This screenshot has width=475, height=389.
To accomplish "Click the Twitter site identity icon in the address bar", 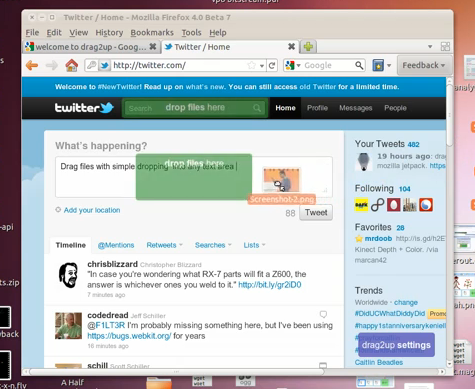I will (105, 65).
